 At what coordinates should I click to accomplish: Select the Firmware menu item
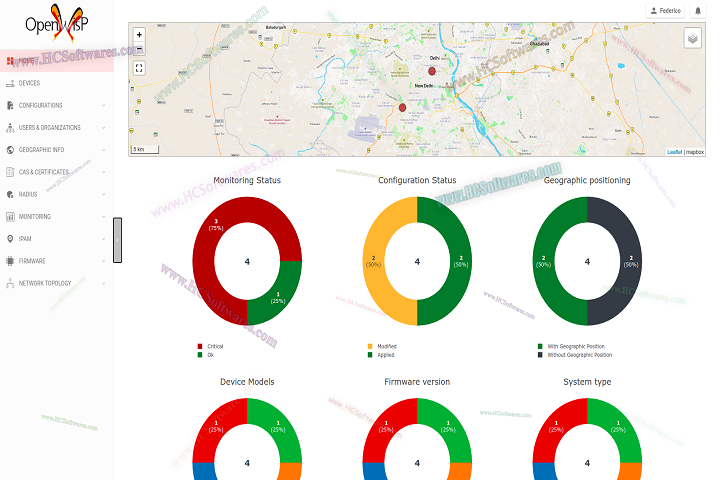[x=32, y=261]
